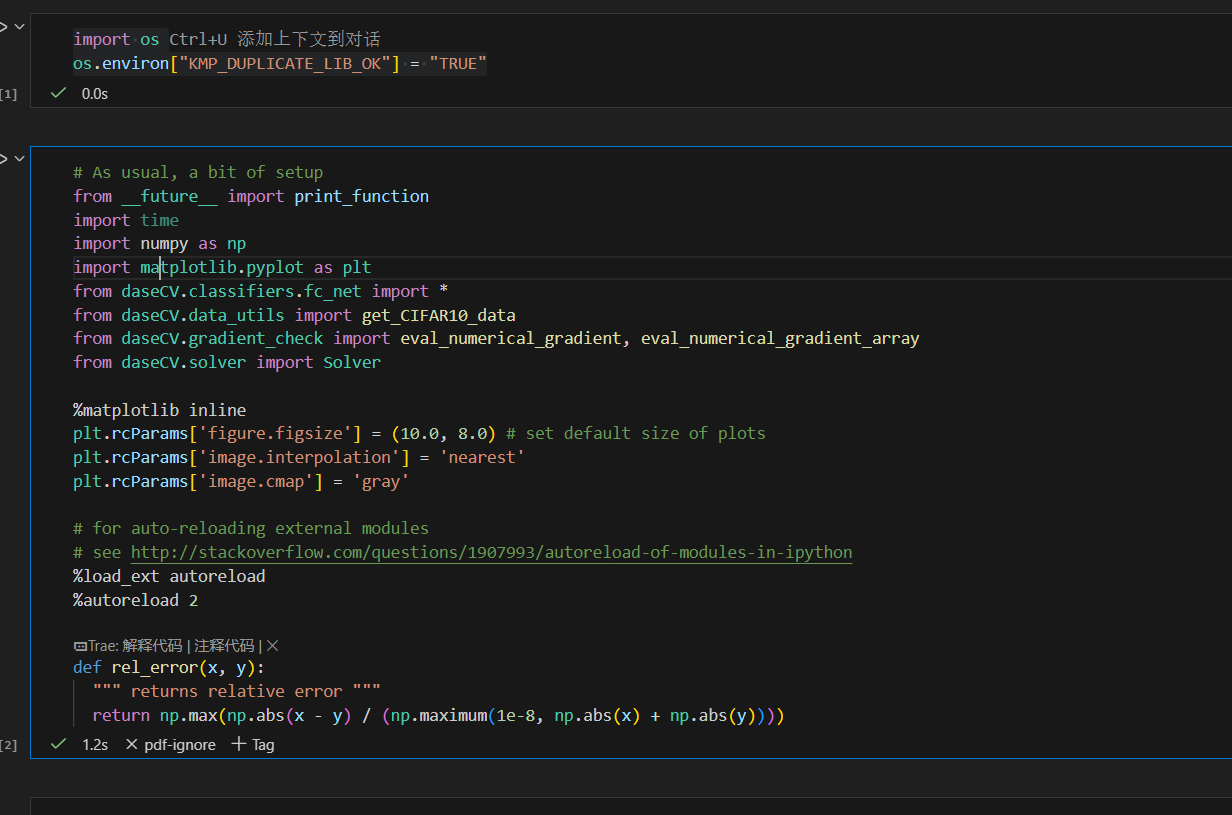This screenshot has width=1232, height=815.
Task: Click execution count [2]
Action: (x=8, y=745)
